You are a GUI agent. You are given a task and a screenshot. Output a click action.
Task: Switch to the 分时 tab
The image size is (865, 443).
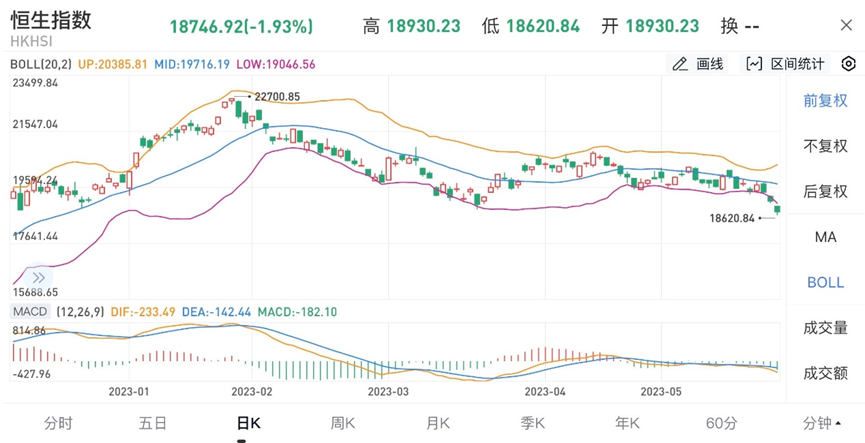pos(58,423)
